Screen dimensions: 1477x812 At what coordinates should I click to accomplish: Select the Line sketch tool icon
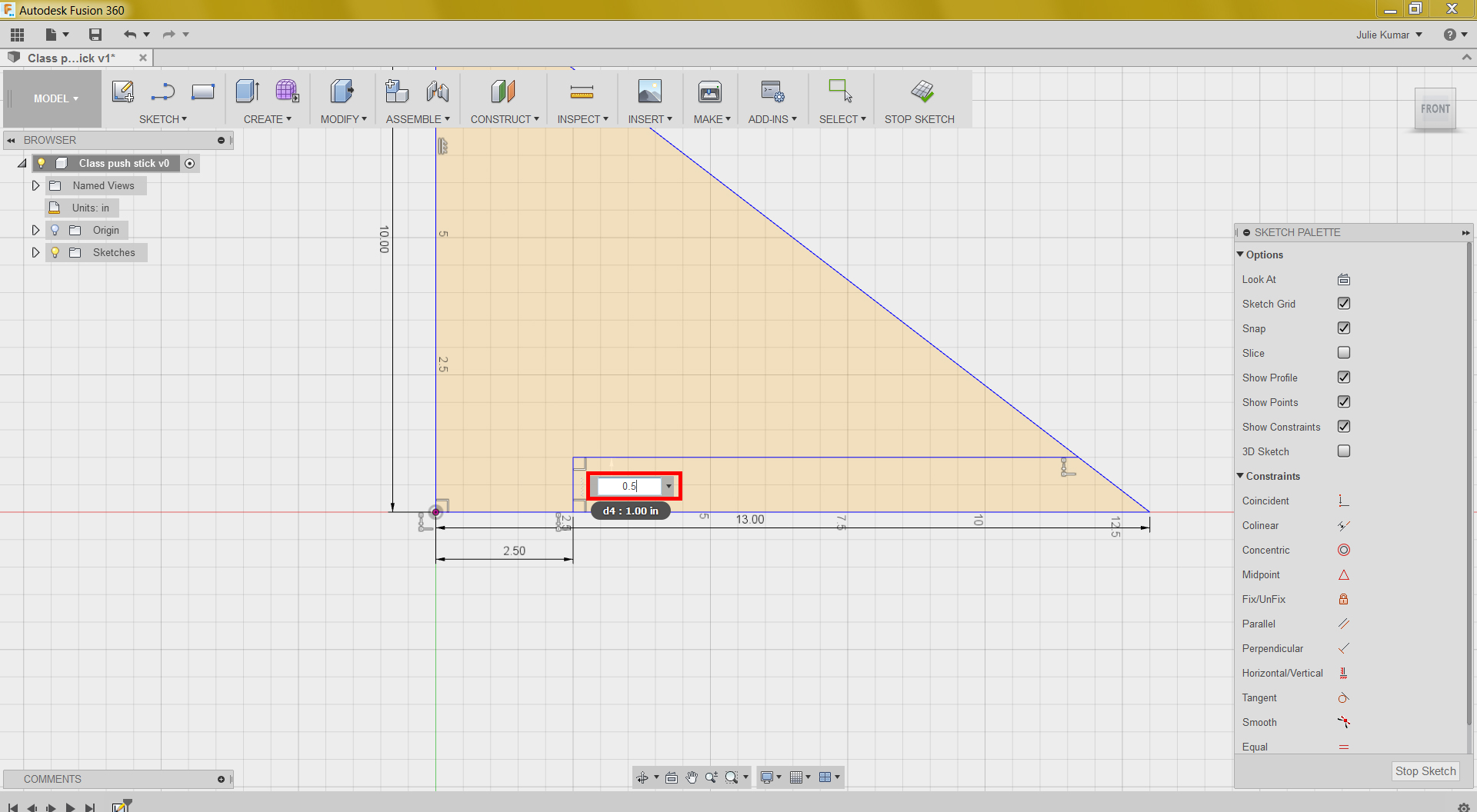tap(162, 92)
